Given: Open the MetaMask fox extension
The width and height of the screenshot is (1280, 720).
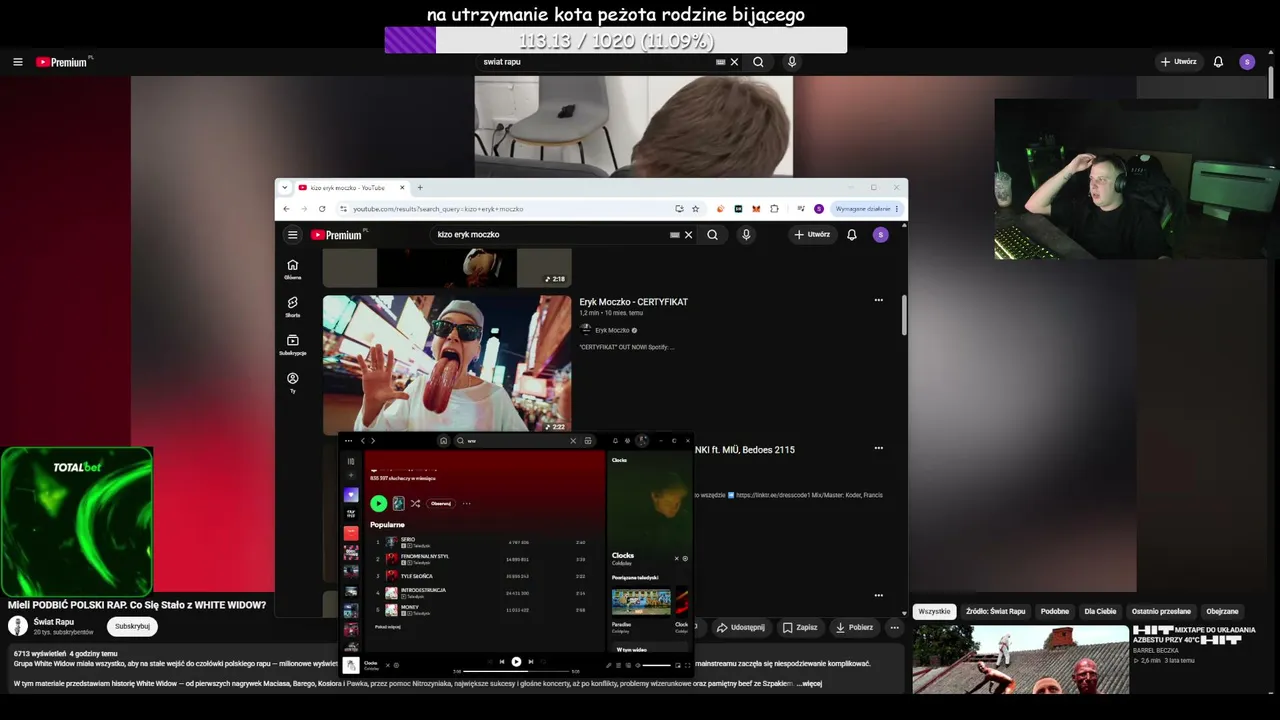Looking at the screenshot, I should tap(756, 209).
